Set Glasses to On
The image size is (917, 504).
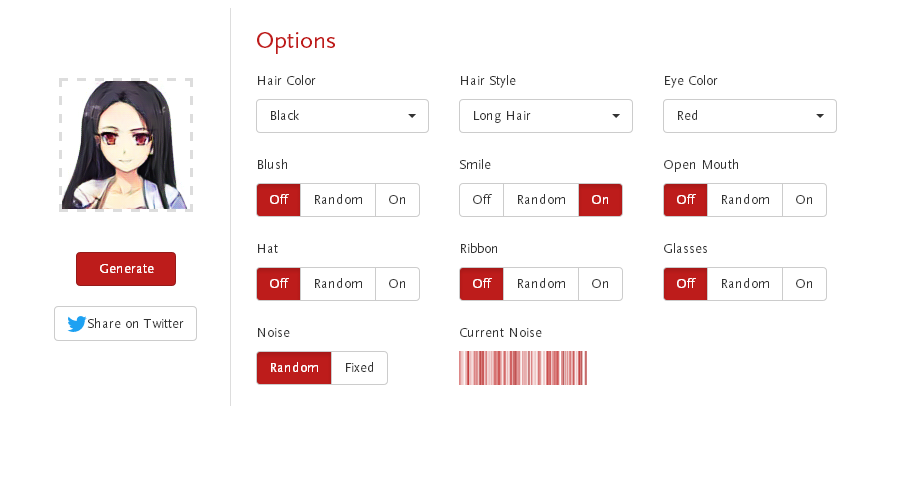click(x=804, y=284)
